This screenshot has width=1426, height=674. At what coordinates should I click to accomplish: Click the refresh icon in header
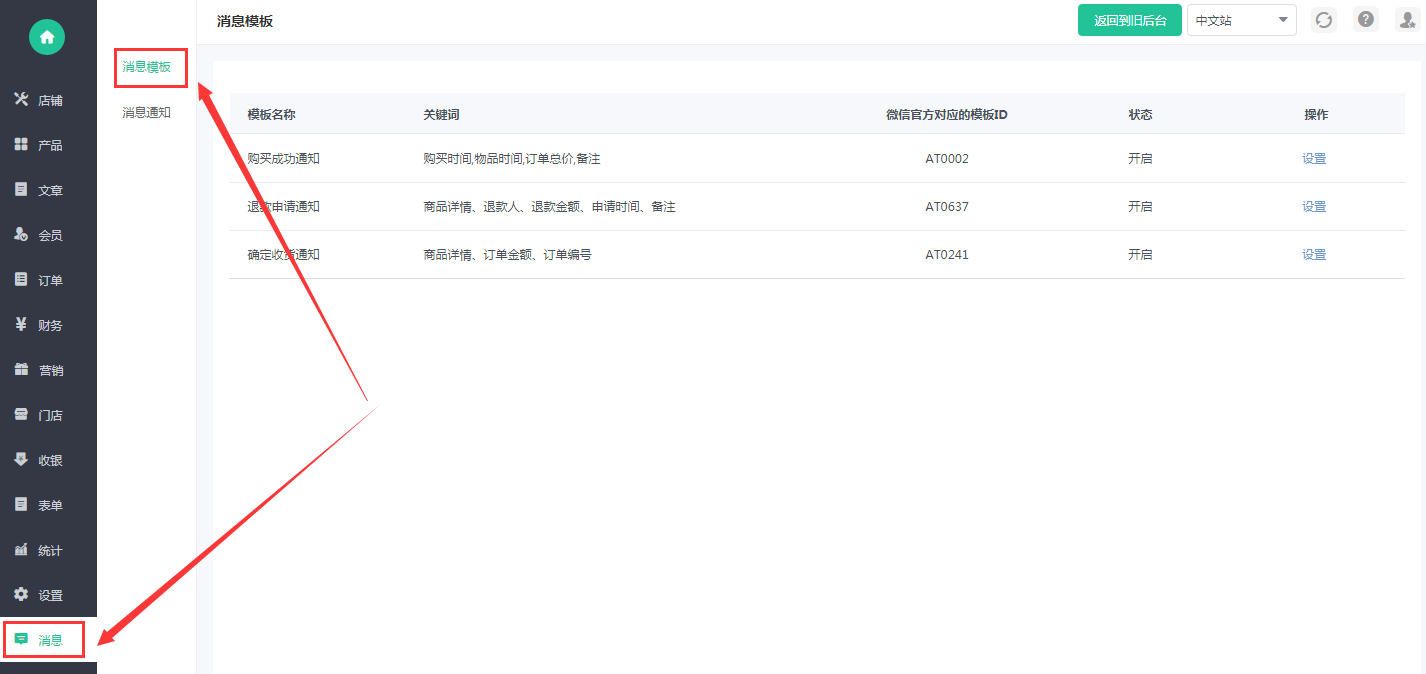click(1324, 20)
